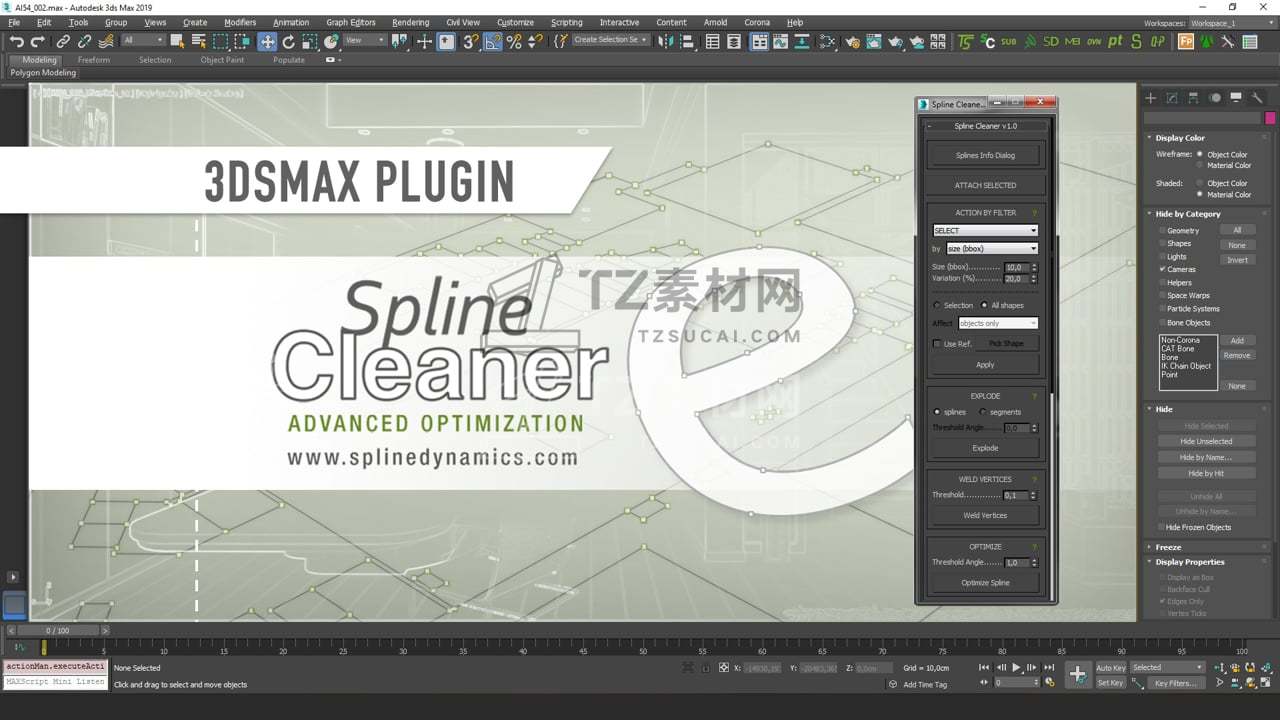Open the Scripting menu
Image resolution: width=1280 pixels, height=720 pixels.
click(566, 22)
